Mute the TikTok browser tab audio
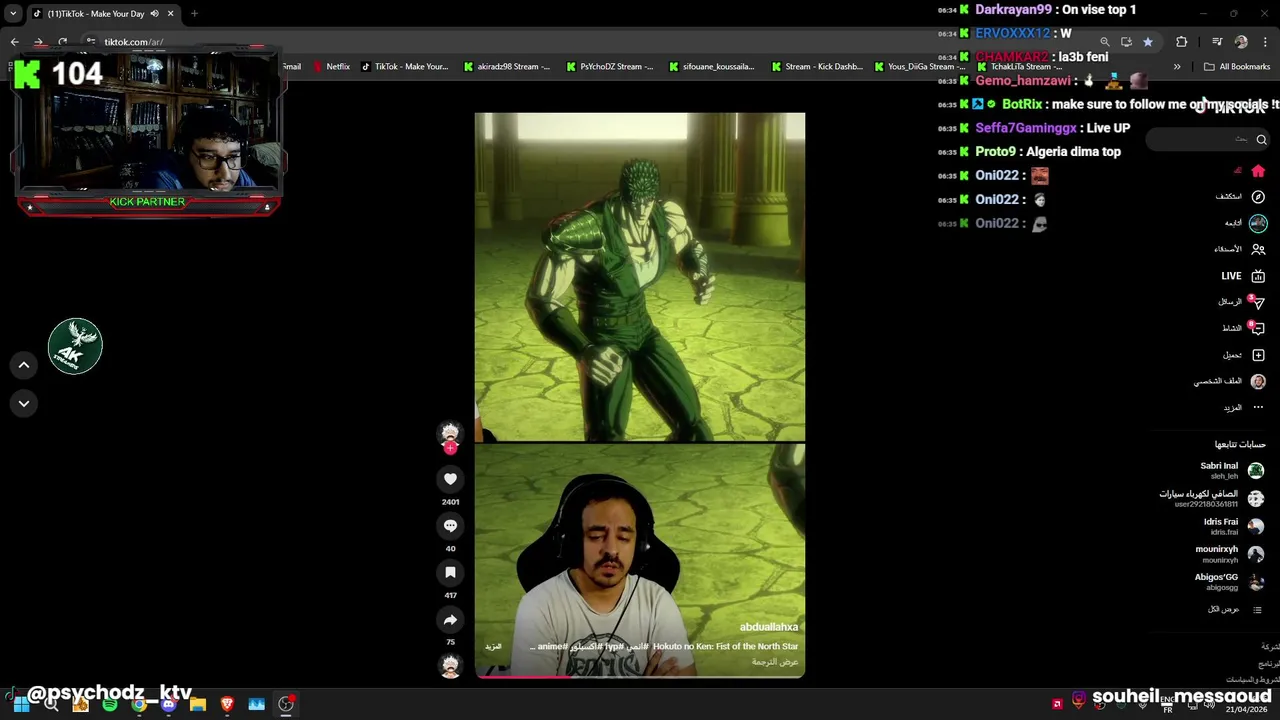The image size is (1280, 720). pyautogui.click(x=154, y=14)
